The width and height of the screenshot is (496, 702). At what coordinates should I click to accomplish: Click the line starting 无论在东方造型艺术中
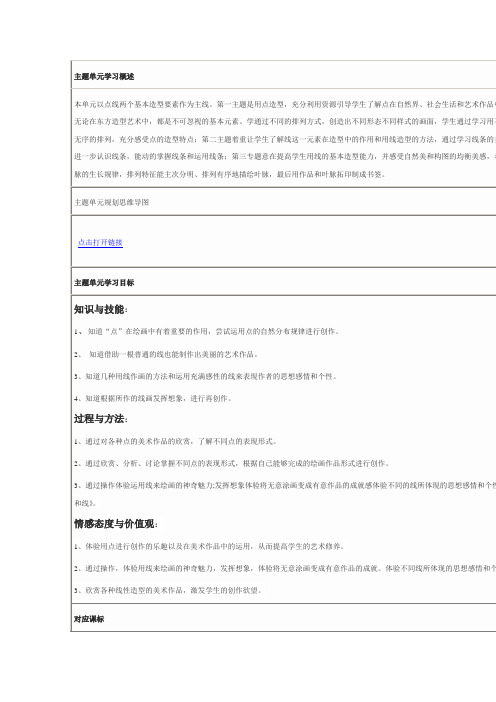[285, 121]
